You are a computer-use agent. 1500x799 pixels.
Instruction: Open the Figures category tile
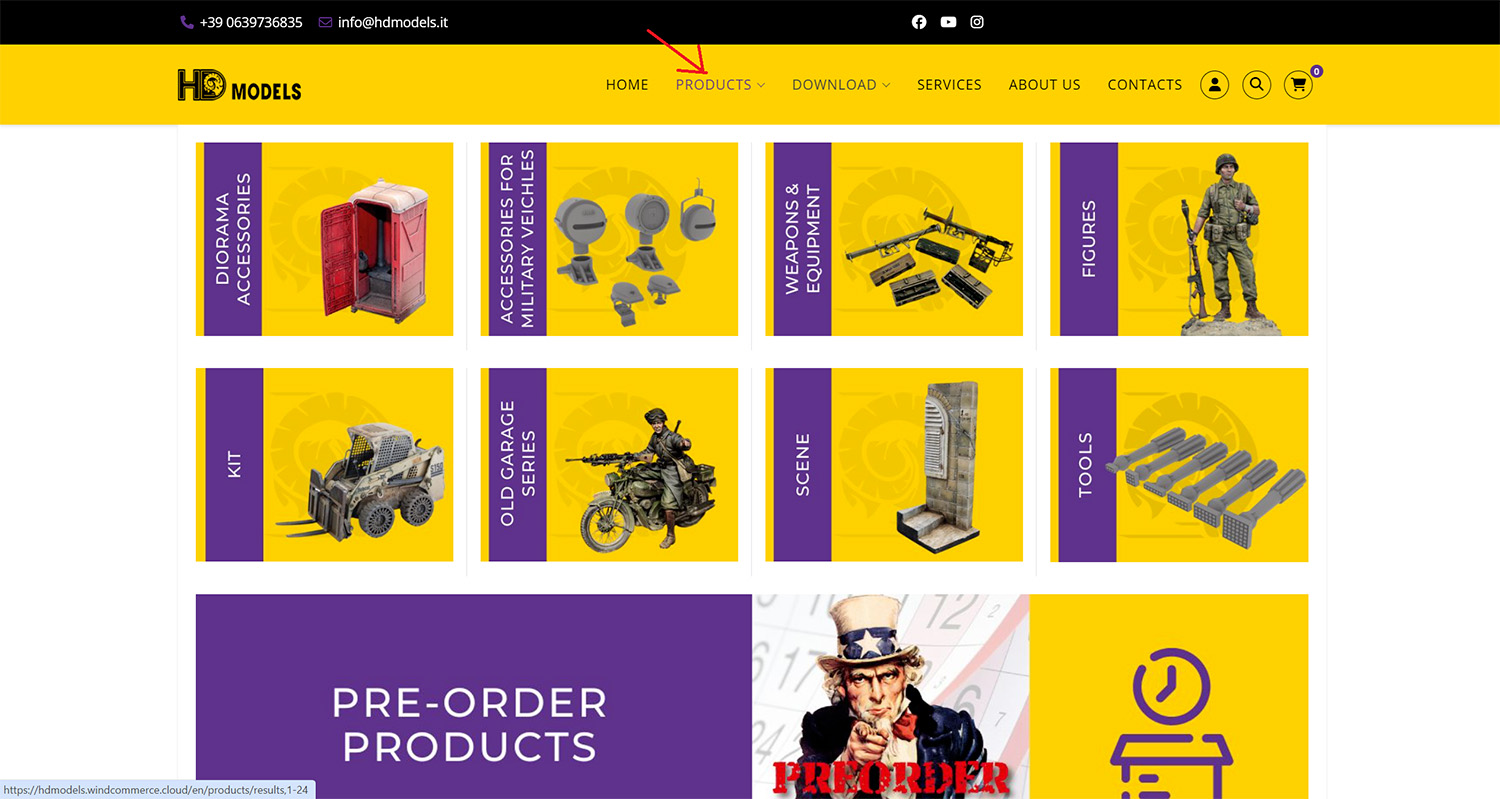click(1179, 239)
